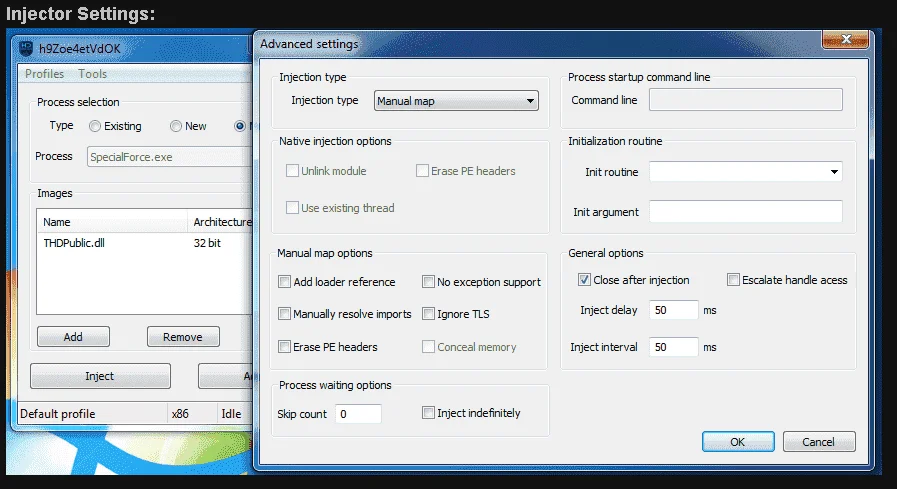
Task: Open the Injection type Manual map dropdown
Action: point(456,101)
